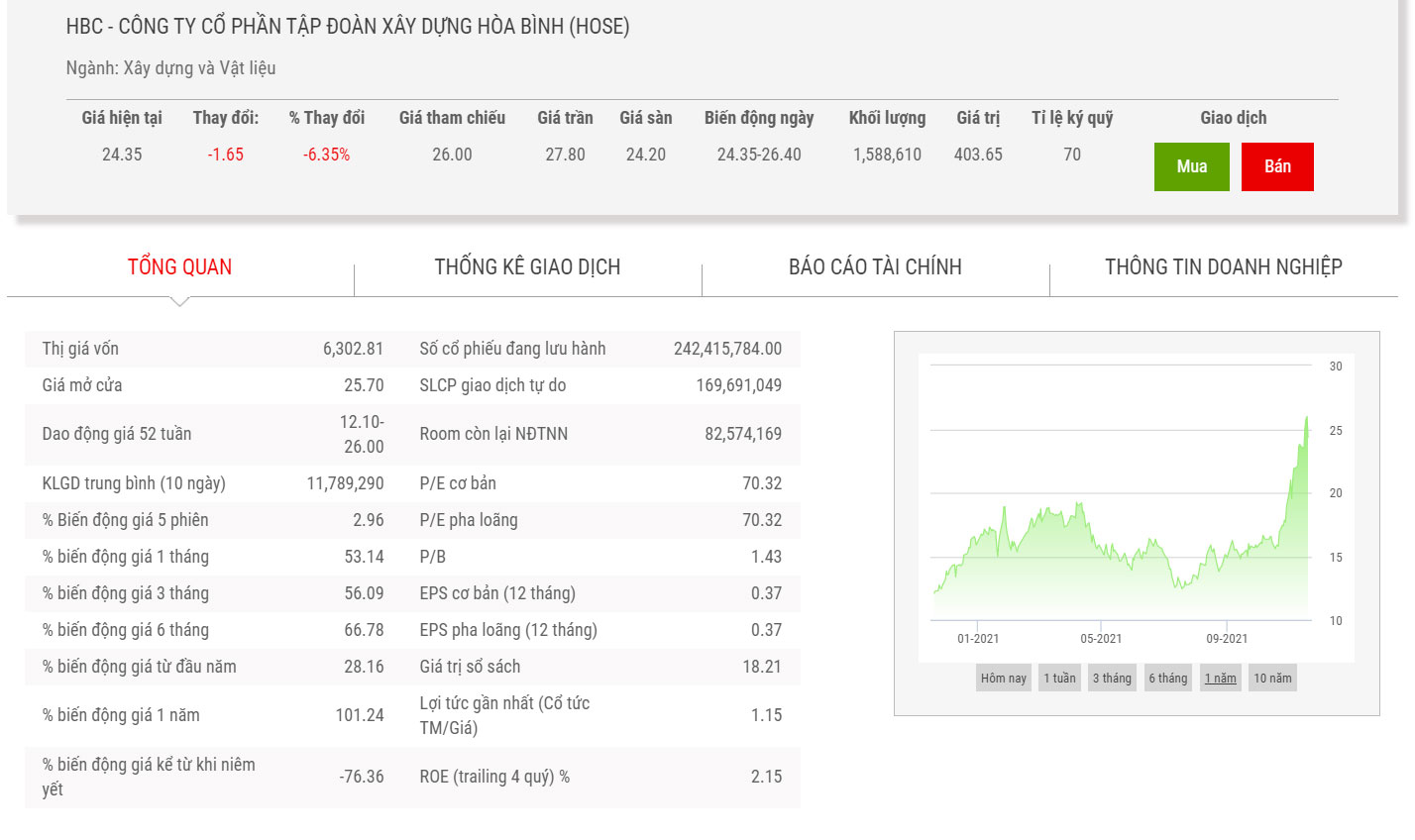Screen dimensions: 1415x840
Task: Click the 01-2021 label on chart axis
Action: tap(978, 639)
